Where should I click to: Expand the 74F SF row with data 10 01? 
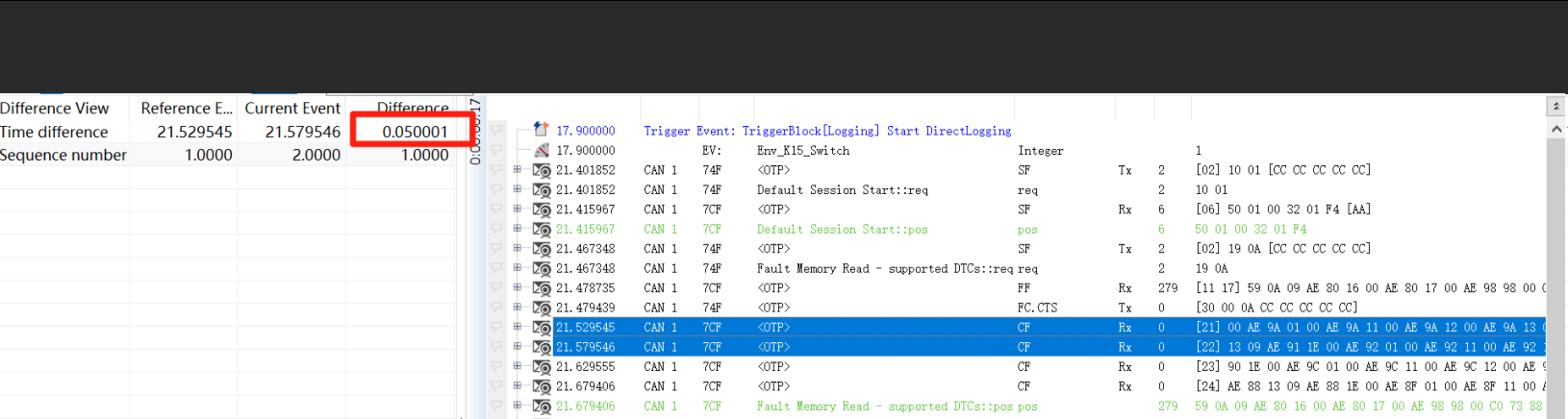[518, 169]
